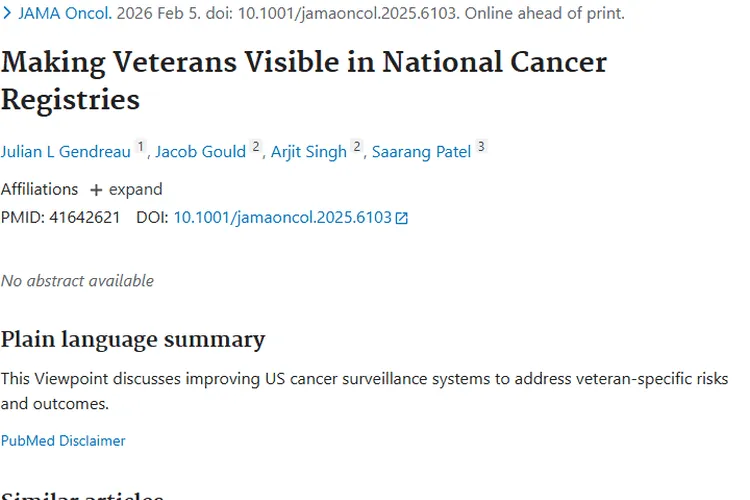Screen dimensions: 750x500
Task: Click the chevron icon before JAMA Oncol
Action: [8, 14]
